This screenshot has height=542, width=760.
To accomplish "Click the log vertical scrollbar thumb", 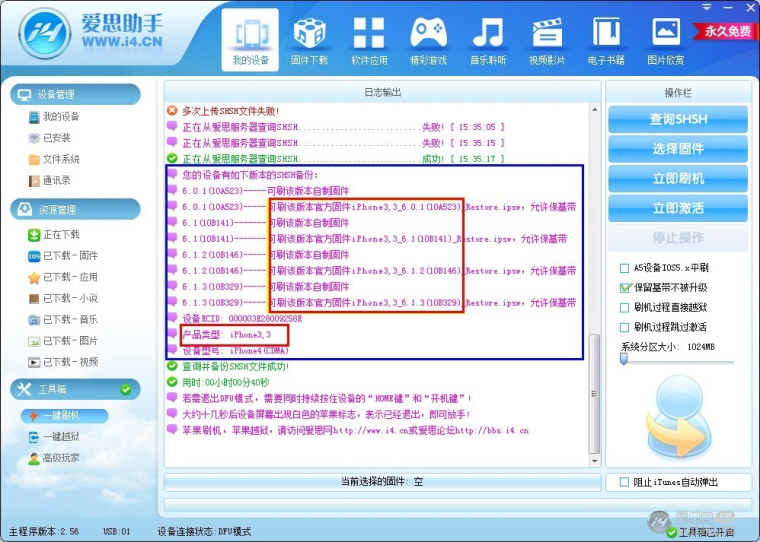I will [x=595, y=394].
